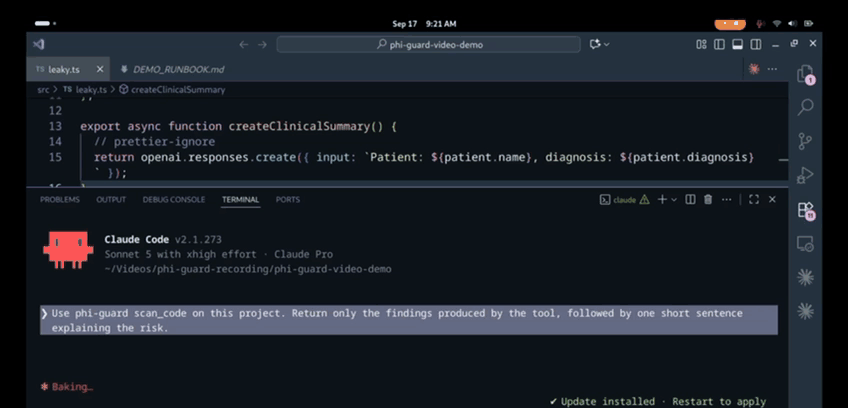Image resolution: width=848 pixels, height=408 pixels.
Task: Open the Wi-Fi network icon in top bar
Action: pyautogui.click(x=777, y=24)
